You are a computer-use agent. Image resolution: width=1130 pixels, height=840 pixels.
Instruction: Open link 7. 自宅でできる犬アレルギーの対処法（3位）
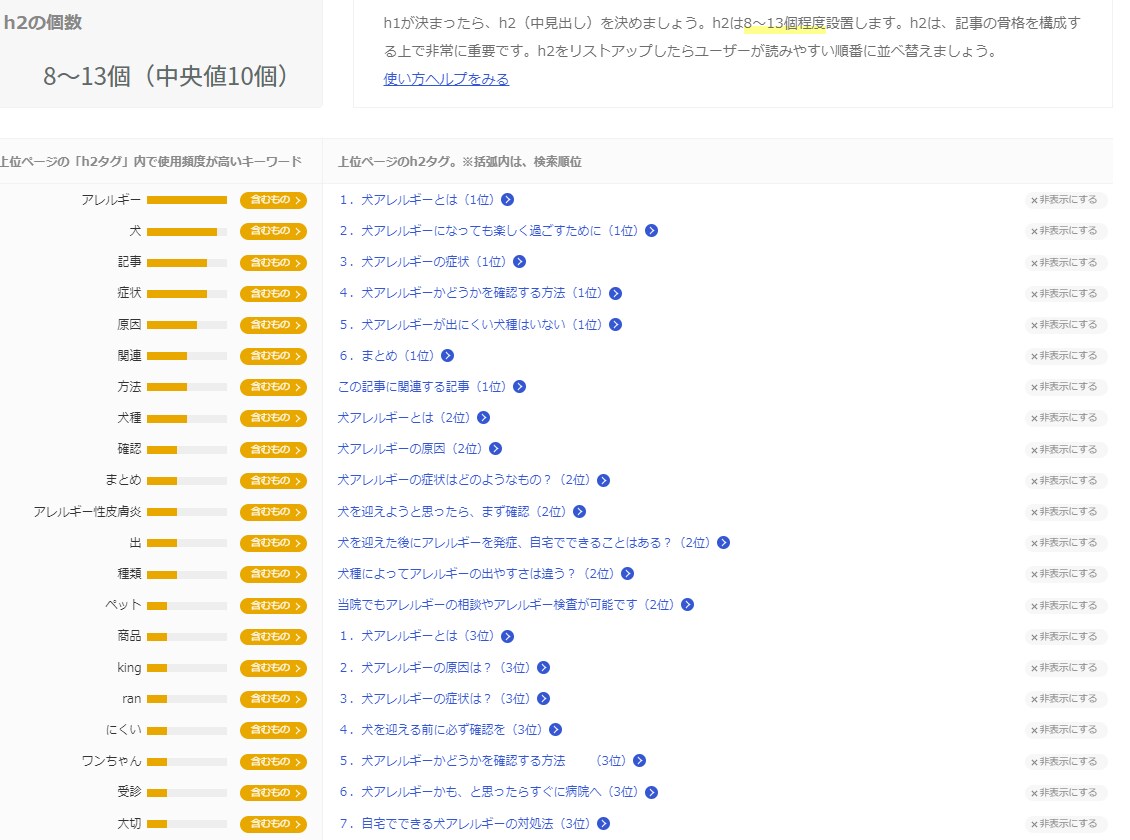point(465,823)
